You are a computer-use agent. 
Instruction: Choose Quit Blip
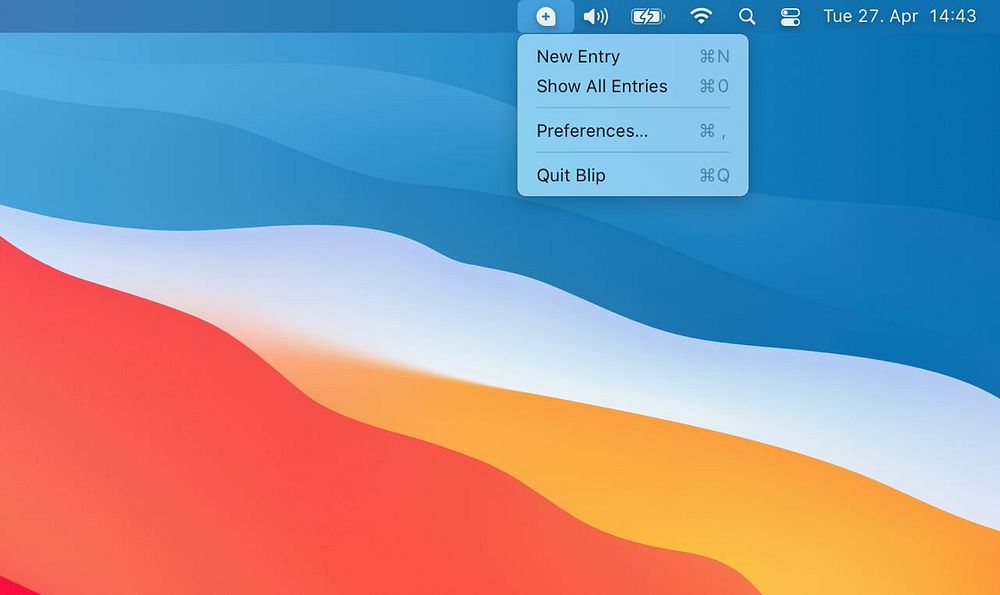coord(633,175)
